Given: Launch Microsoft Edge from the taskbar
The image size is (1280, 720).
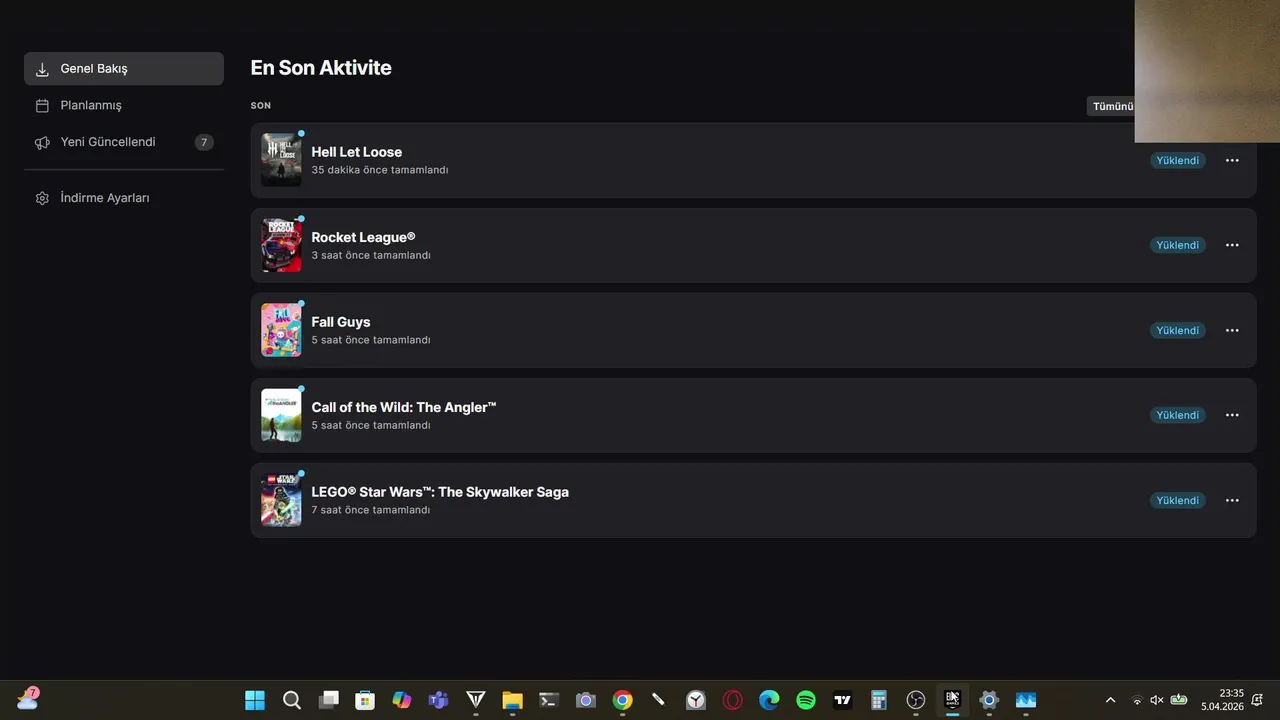Looking at the screenshot, I should coord(769,700).
